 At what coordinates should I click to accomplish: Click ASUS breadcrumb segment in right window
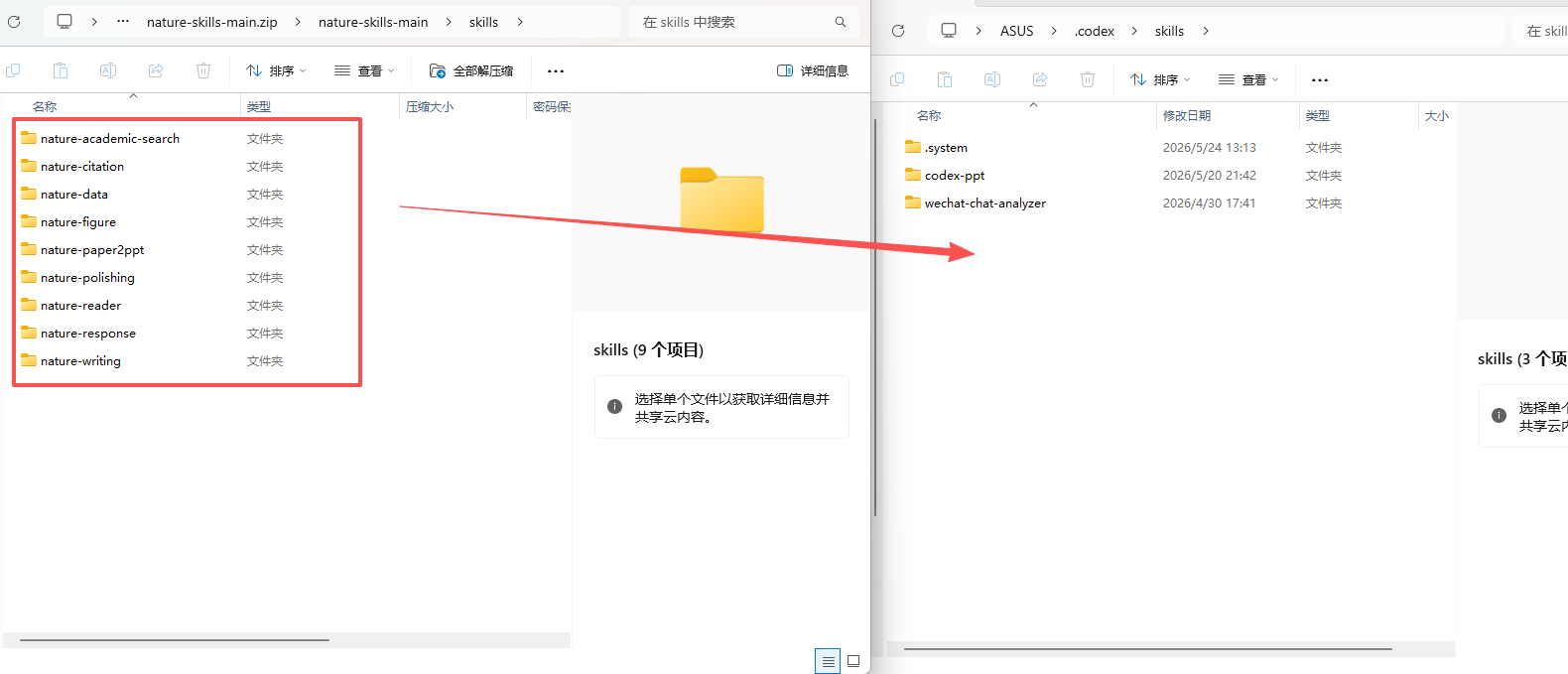point(1017,31)
